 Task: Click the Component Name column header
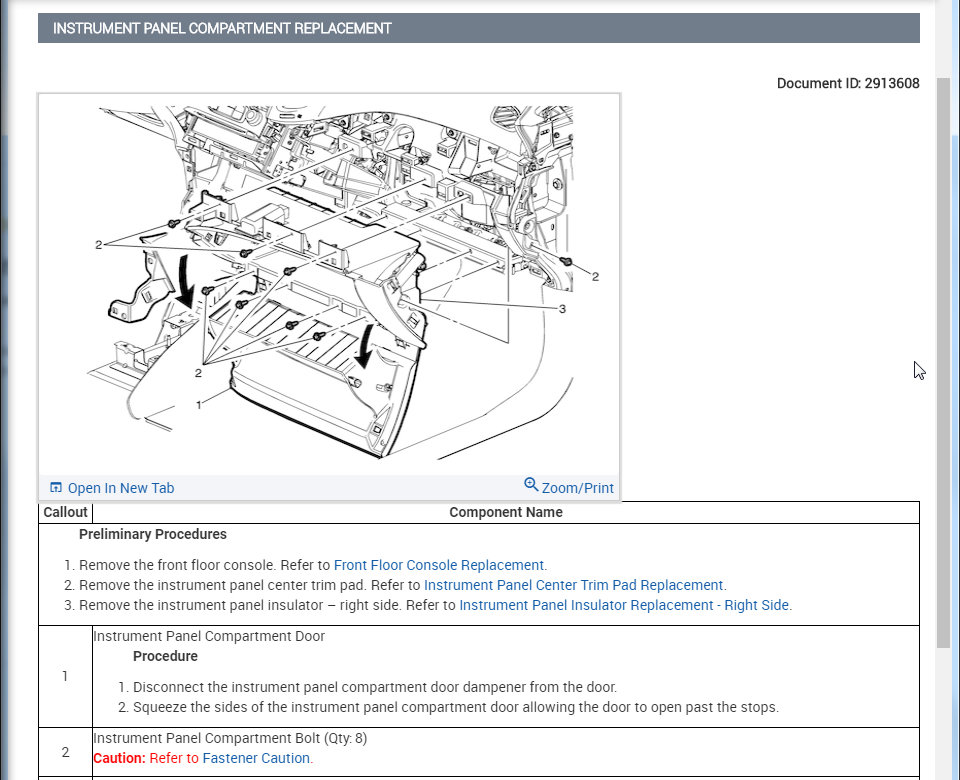[506, 512]
